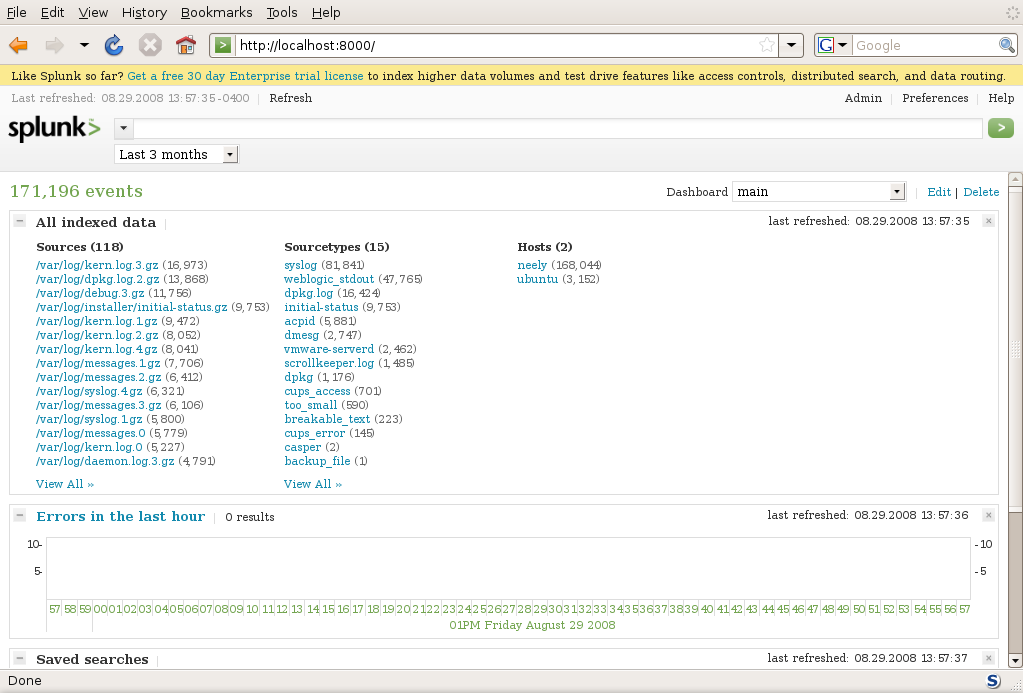This screenshot has height=693, width=1023.
Task: Click the 171,196 events count
Action: coord(76,191)
